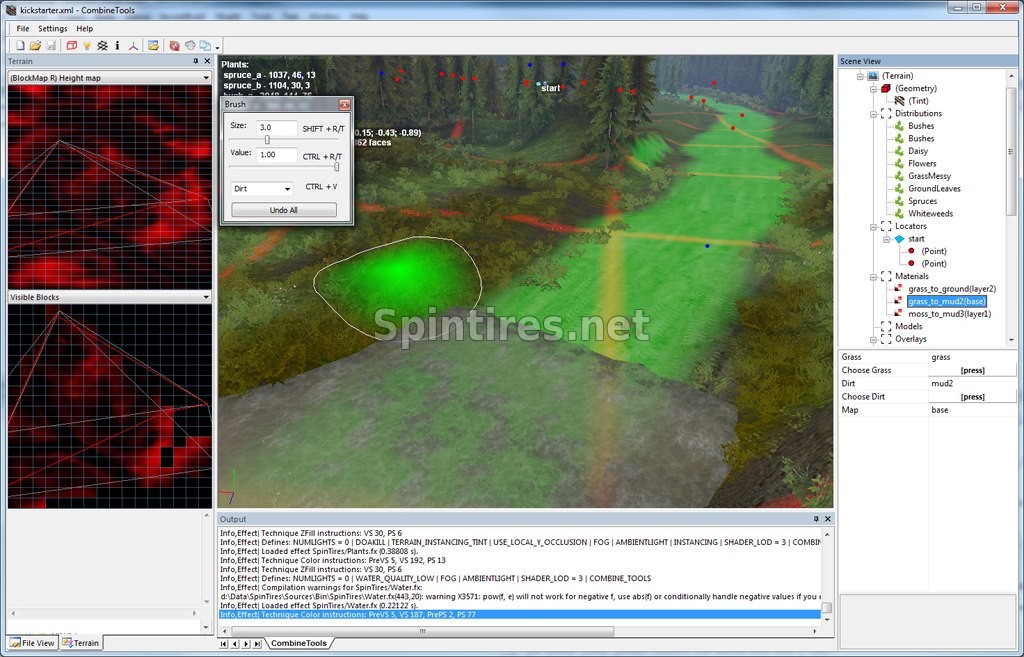Go to the previous output tab
1024x657 pixels.
[234, 643]
